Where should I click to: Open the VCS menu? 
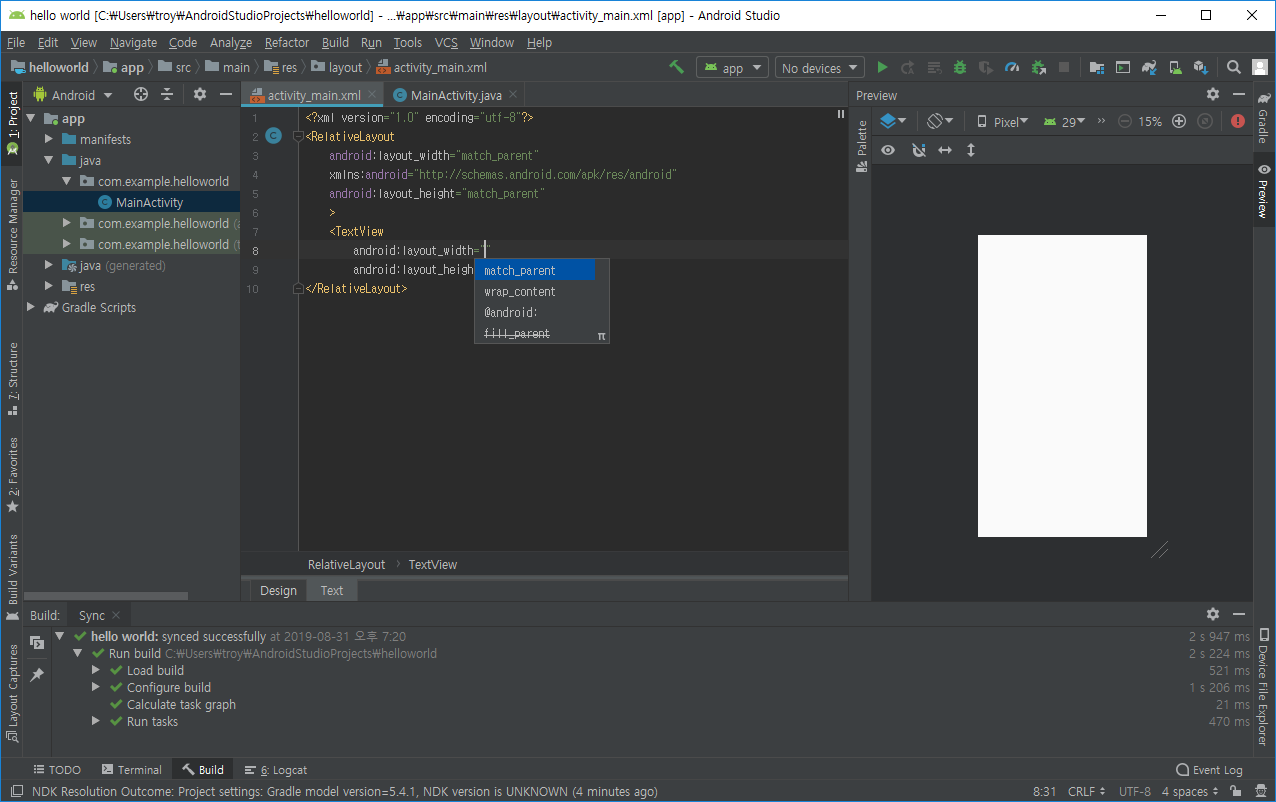click(446, 42)
